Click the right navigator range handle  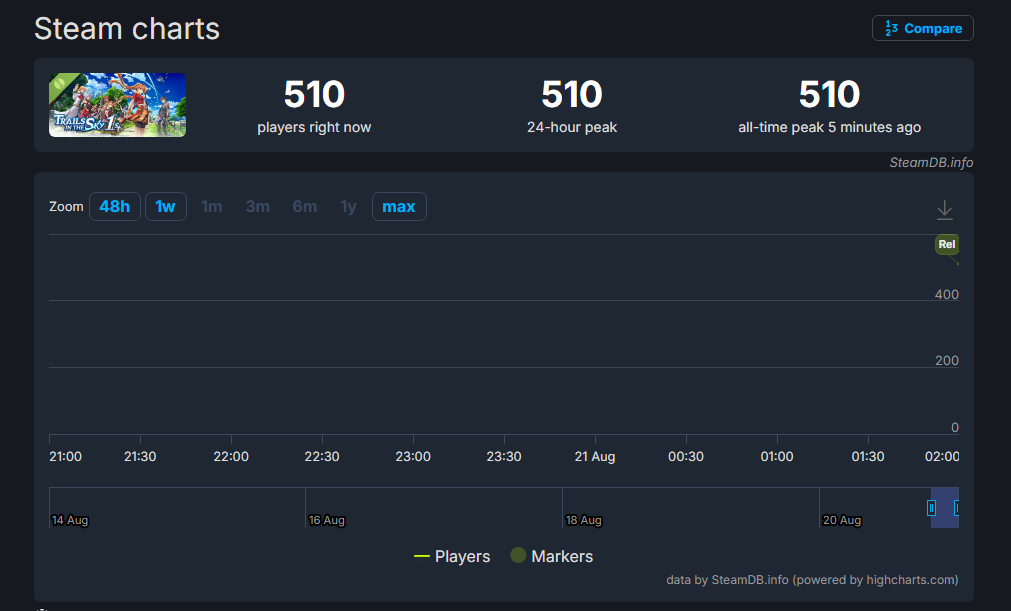[x=956, y=508]
